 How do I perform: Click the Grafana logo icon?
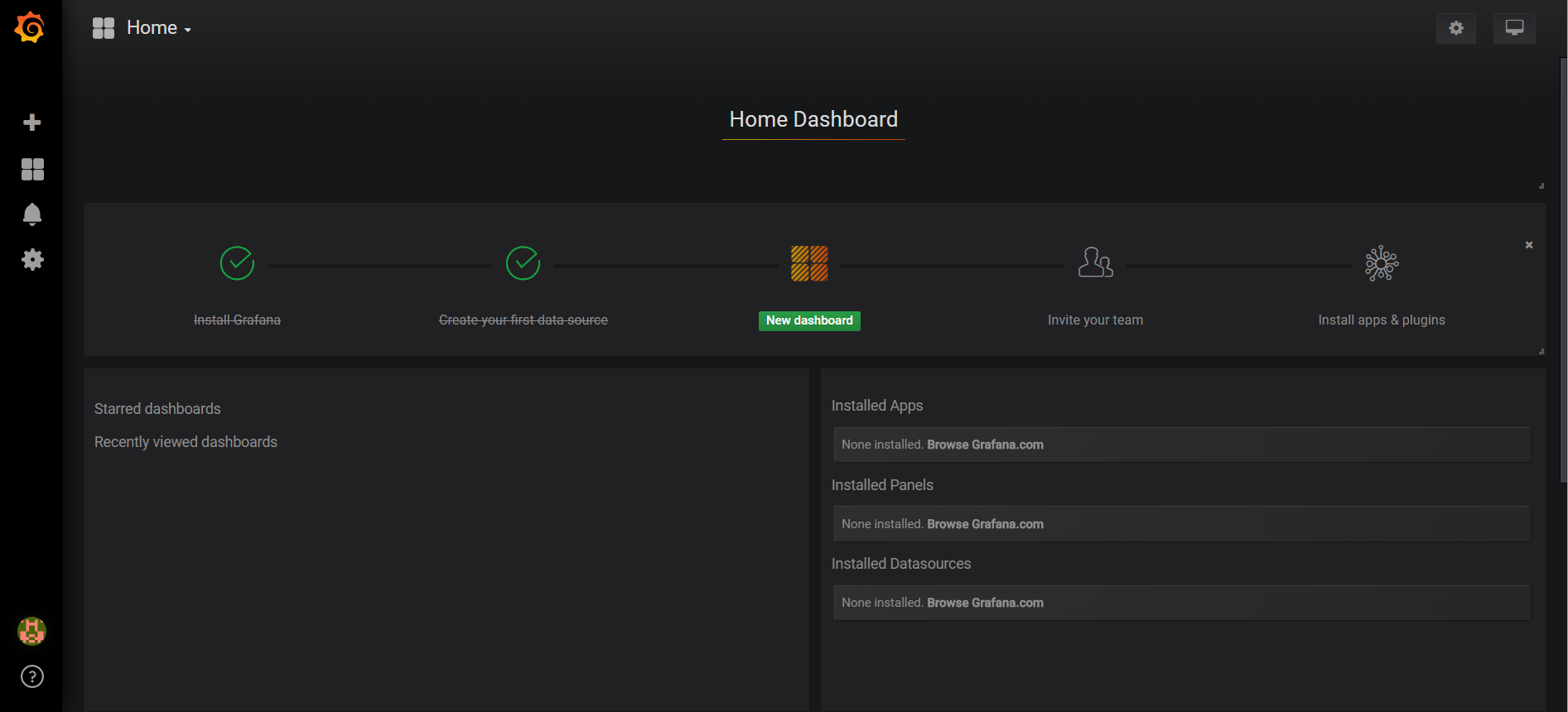pyautogui.click(x=30, y=27)
